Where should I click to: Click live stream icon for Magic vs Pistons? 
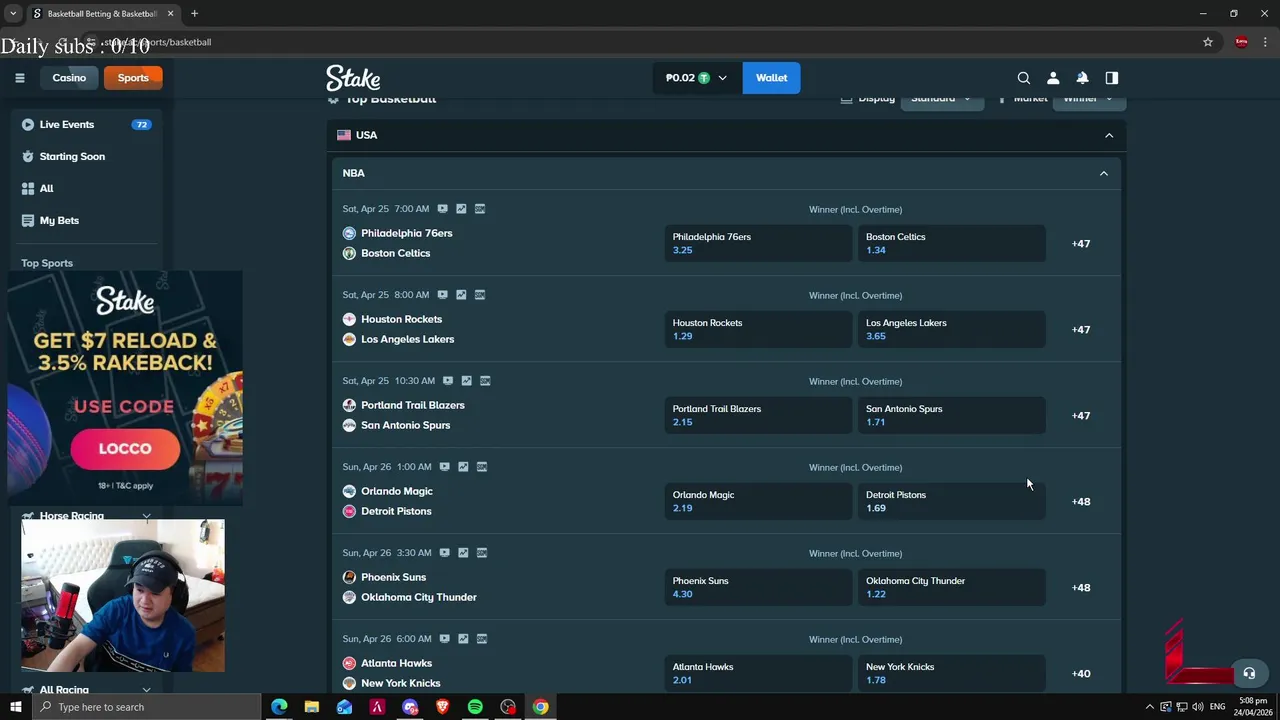coord(444,467)
